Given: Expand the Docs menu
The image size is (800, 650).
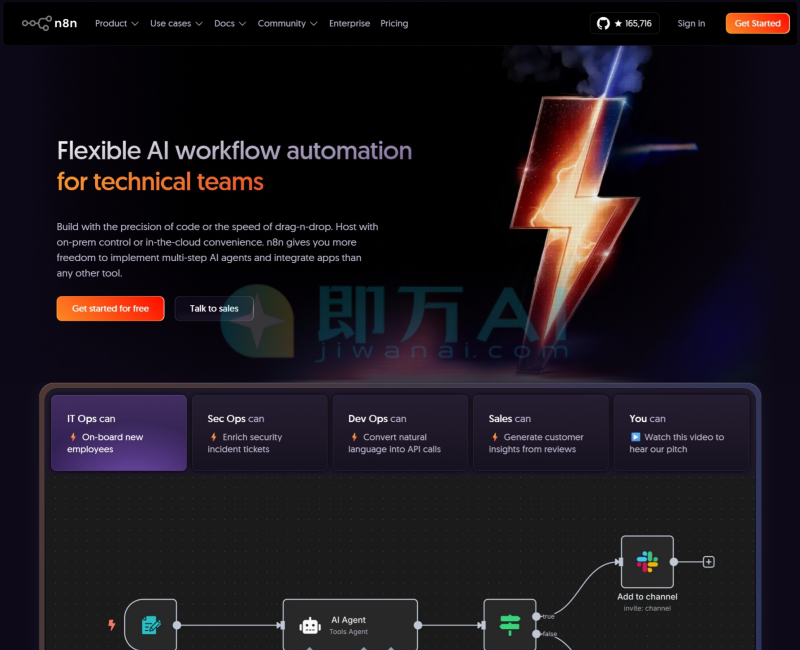Looking at the screenshot, I should point(230,23).
